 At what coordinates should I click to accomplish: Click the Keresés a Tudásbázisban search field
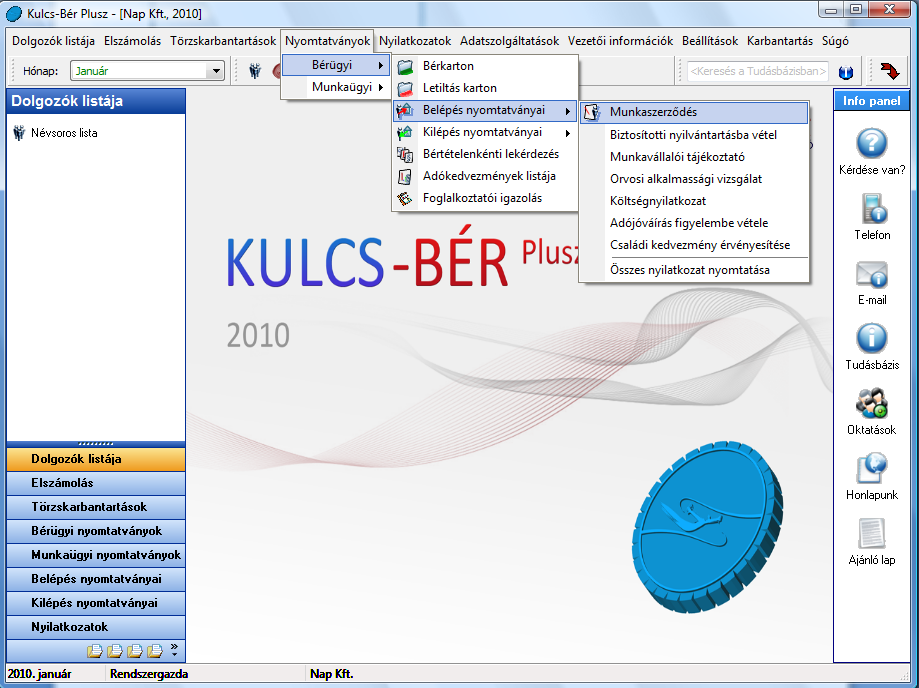758,71
